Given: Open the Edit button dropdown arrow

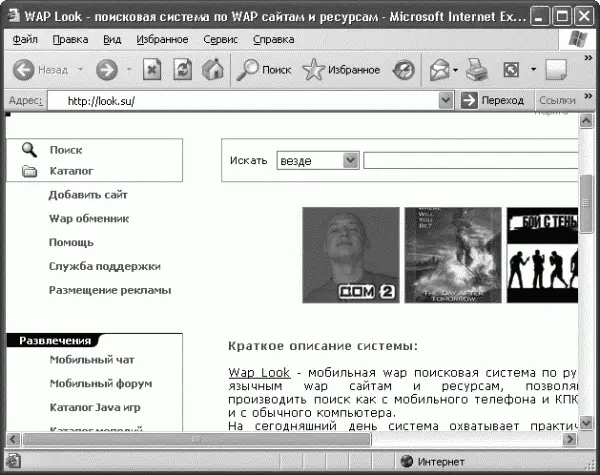Looking at the screenshot, I should [x=533, y=70].
